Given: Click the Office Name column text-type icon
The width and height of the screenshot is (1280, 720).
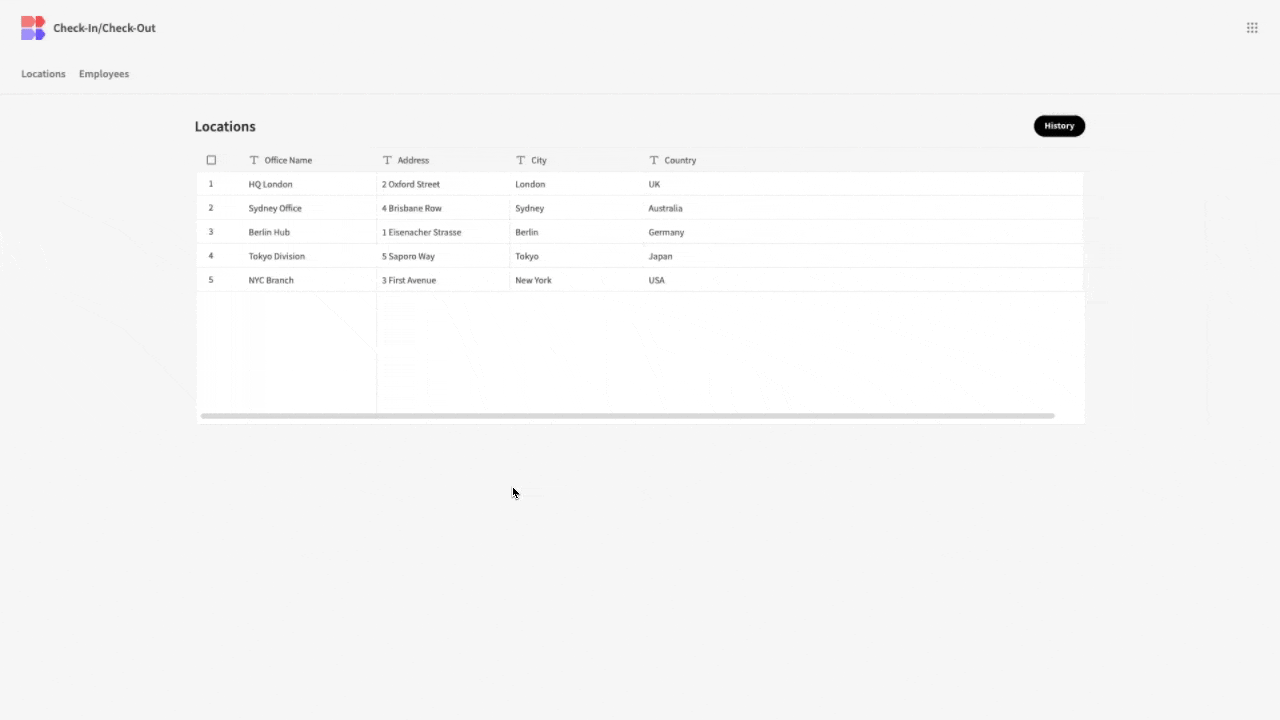Looking at the screenshot, I should (254, 160).
